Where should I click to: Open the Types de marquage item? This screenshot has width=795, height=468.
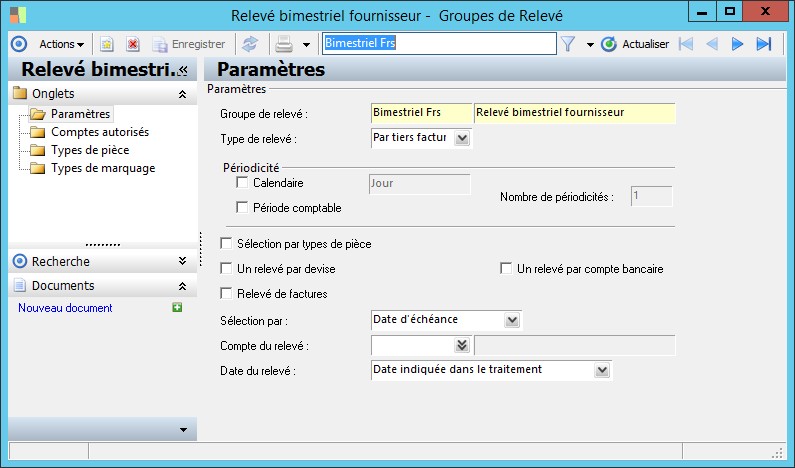(x=103, y=168)
